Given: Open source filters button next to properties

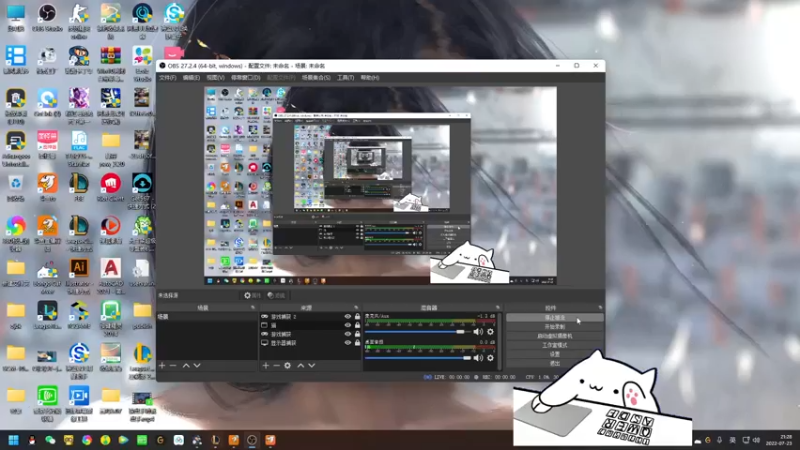Looking at the screenshot, I should click(276, 295).
